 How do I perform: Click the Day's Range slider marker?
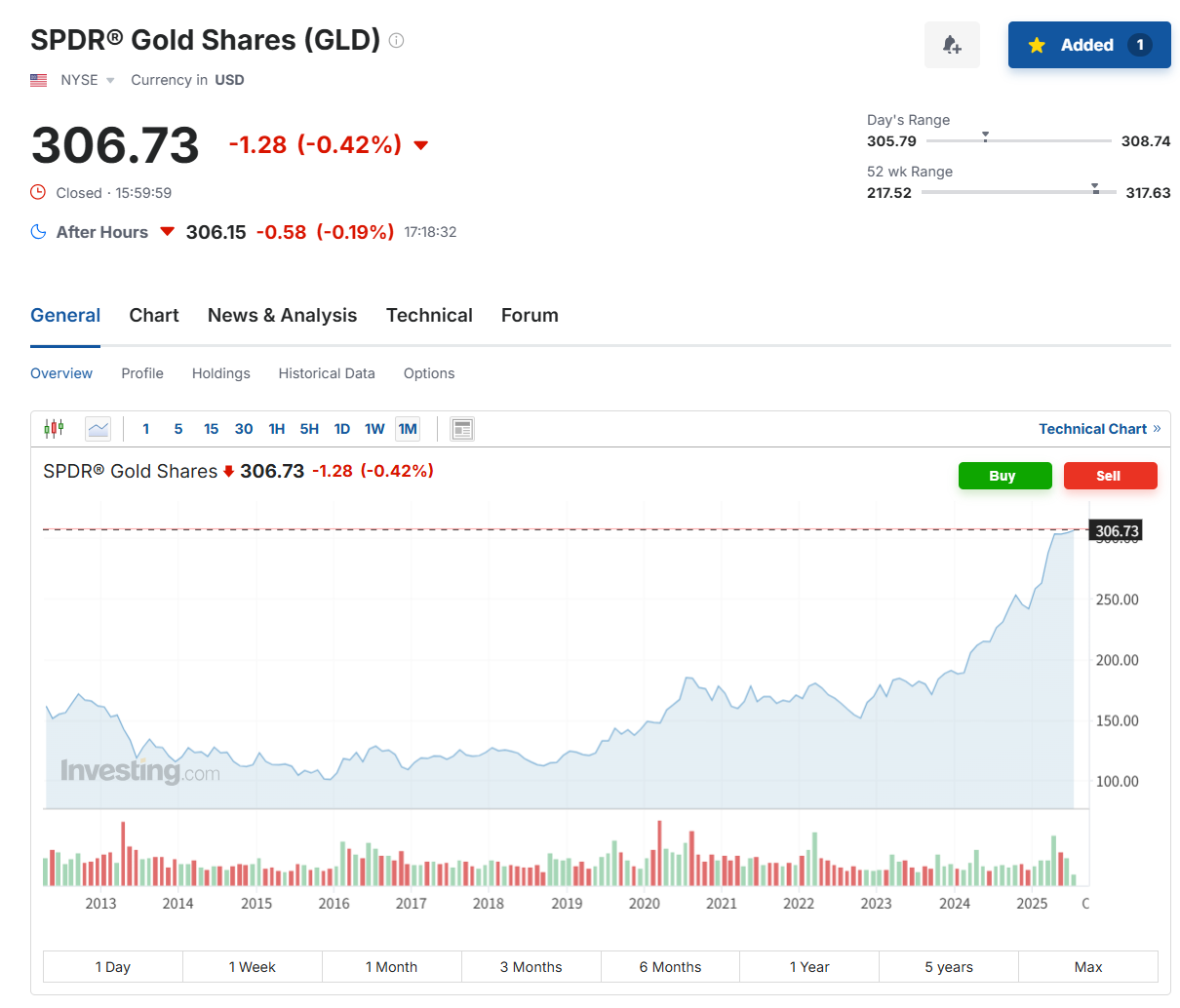985,136
